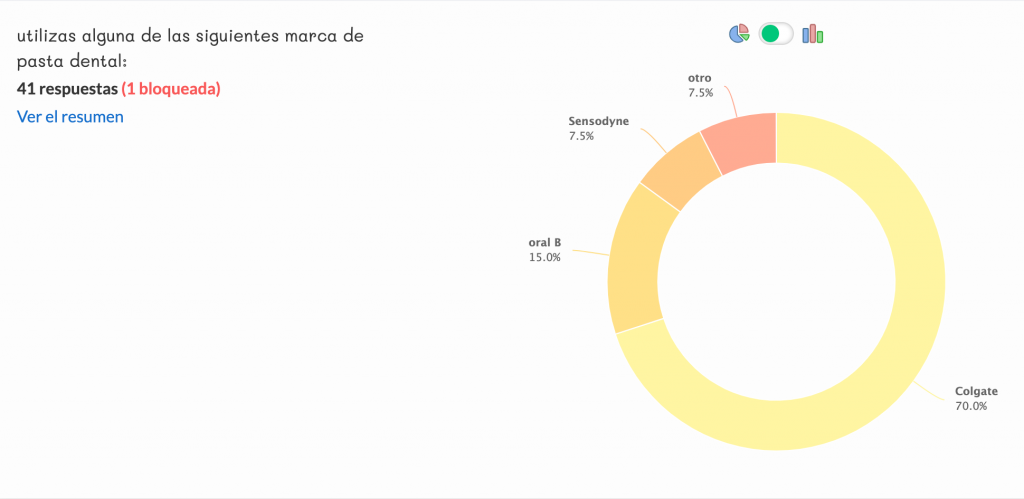Image resolution: width=1024 pixels, height=499 pixels.
Task: Click the red '(1 bloqueada)' label
Action: pyautogui.click(x=171, y=88)
